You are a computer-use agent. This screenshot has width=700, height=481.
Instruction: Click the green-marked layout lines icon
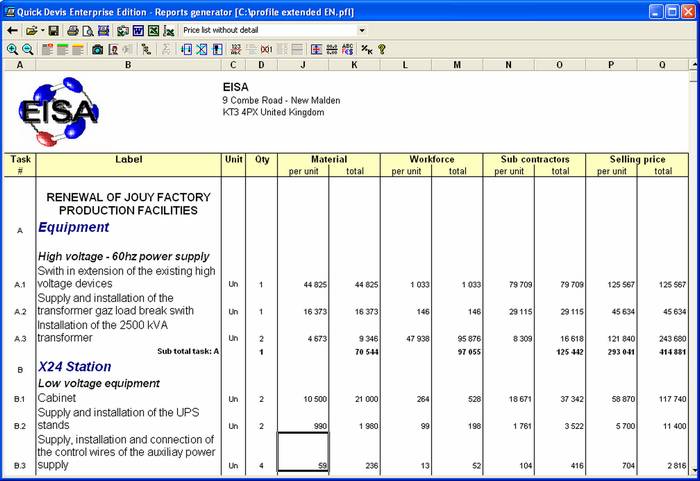62,50
